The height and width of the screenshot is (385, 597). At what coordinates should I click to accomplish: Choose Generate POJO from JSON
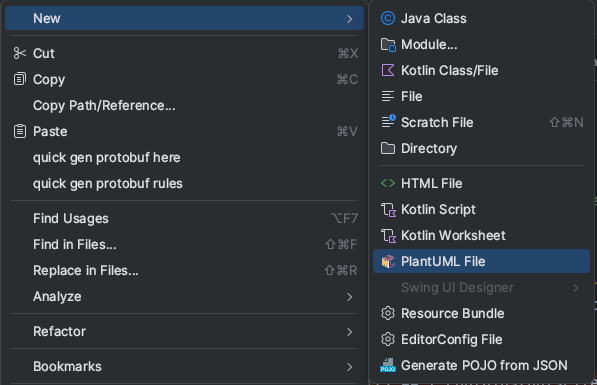coord(481,365)
